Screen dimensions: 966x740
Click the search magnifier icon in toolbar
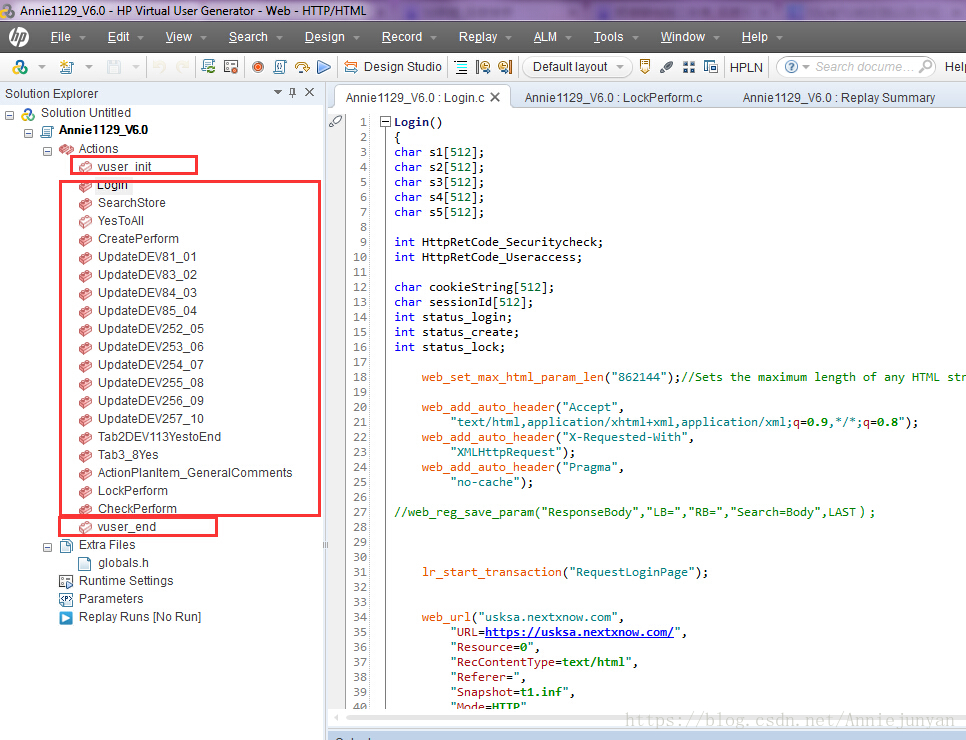pyautogui.click(x=925, y=66)
